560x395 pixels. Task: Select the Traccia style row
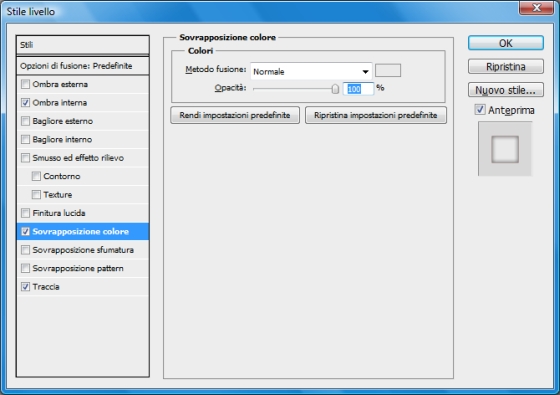click(x=82, y=287)
